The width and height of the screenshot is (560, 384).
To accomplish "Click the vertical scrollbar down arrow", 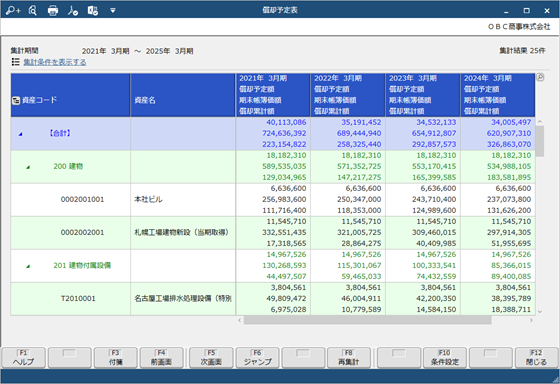I will [540, 312].
